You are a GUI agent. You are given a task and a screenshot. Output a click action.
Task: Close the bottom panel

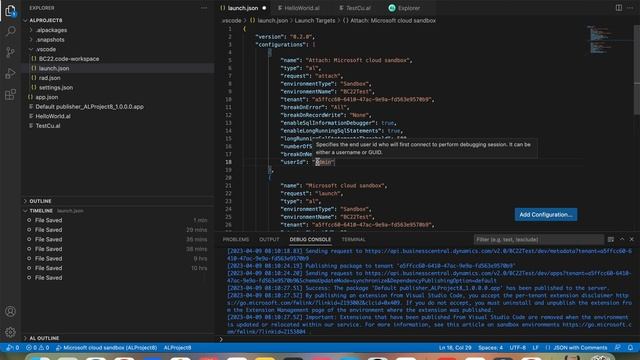click(x=631, y=240)
